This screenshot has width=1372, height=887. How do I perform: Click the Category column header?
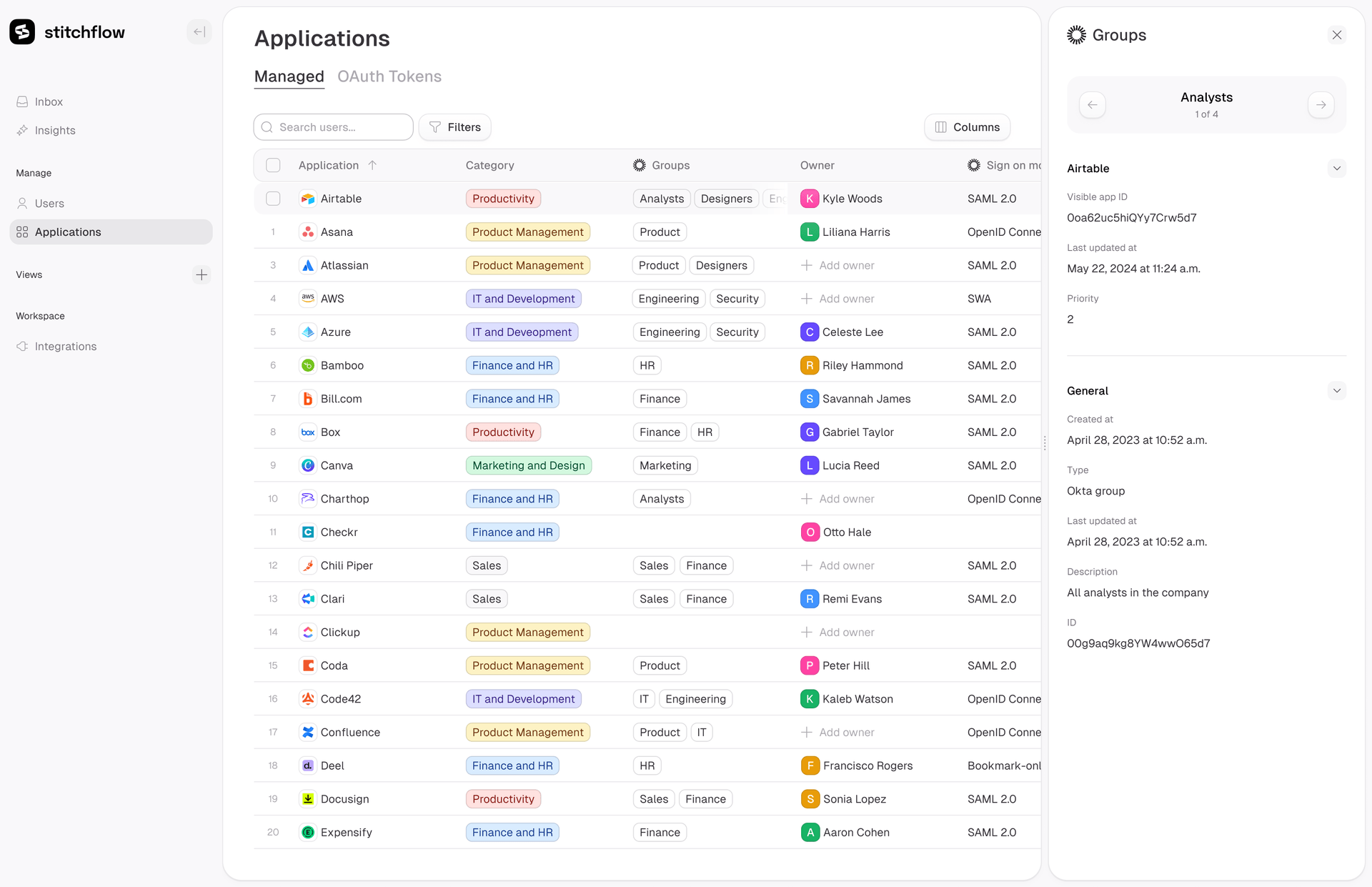489,165
